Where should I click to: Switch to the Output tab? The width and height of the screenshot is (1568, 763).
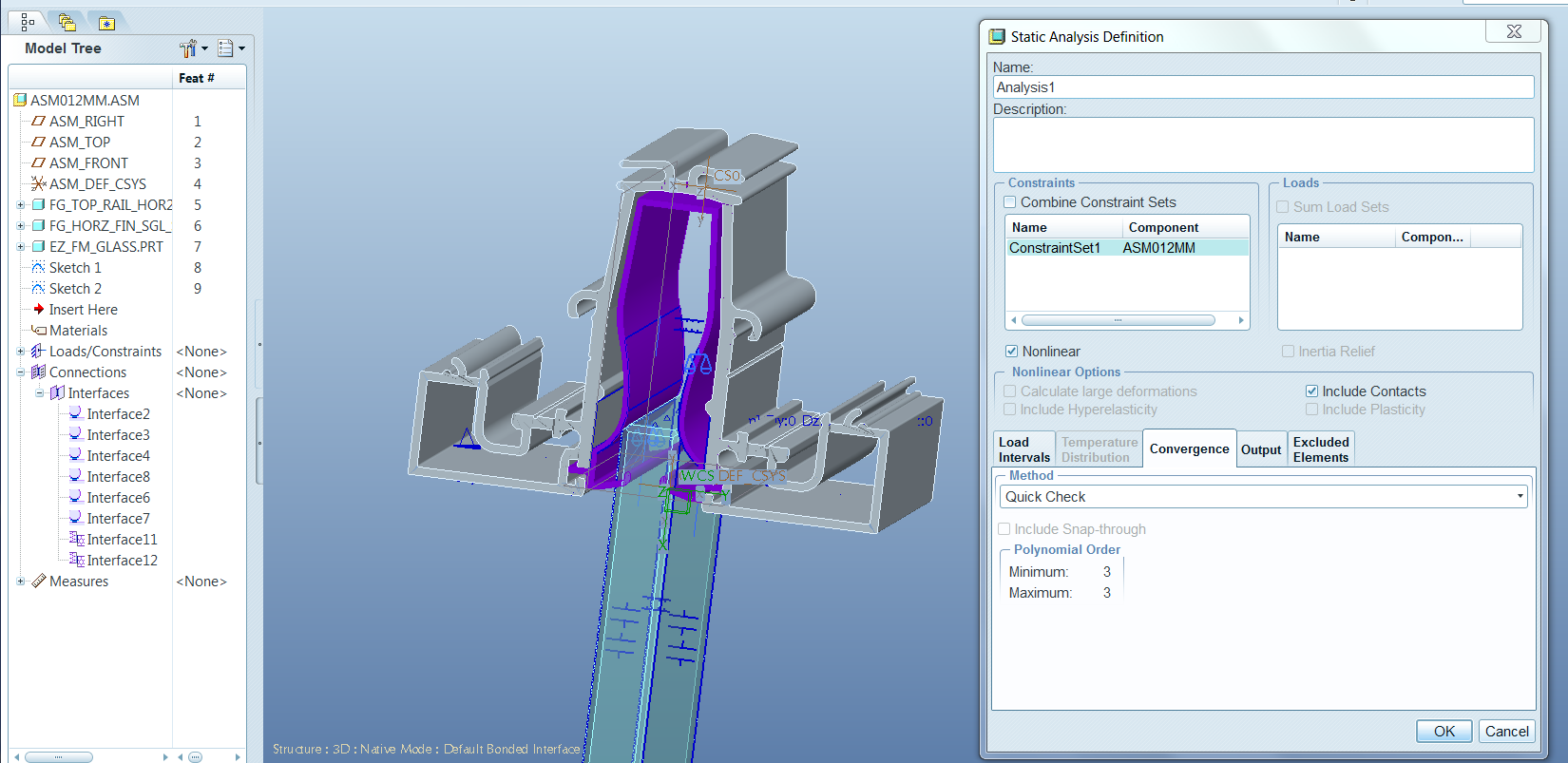tap(1261, 449)
